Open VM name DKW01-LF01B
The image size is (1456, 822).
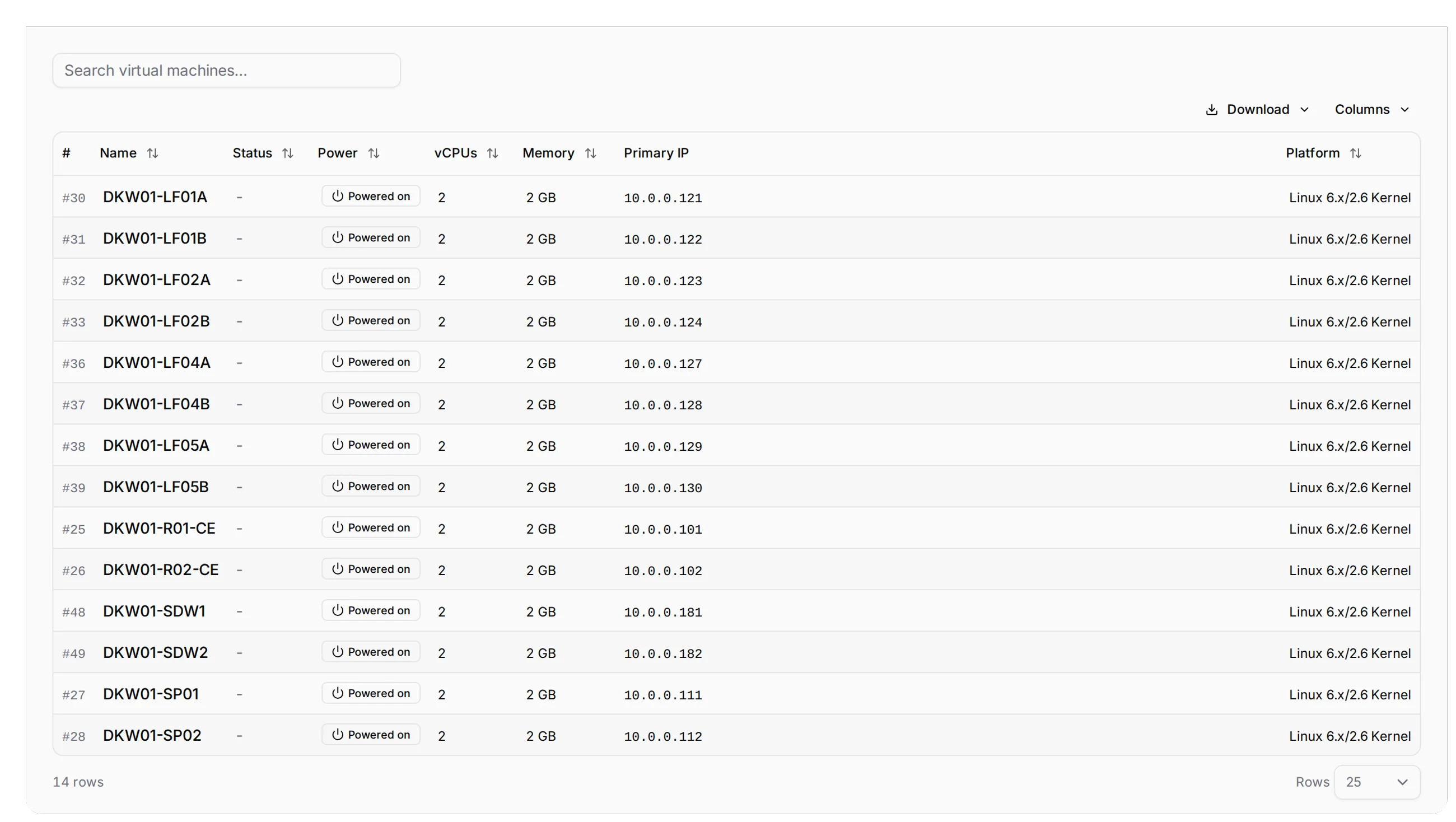(x=155, y=238)
